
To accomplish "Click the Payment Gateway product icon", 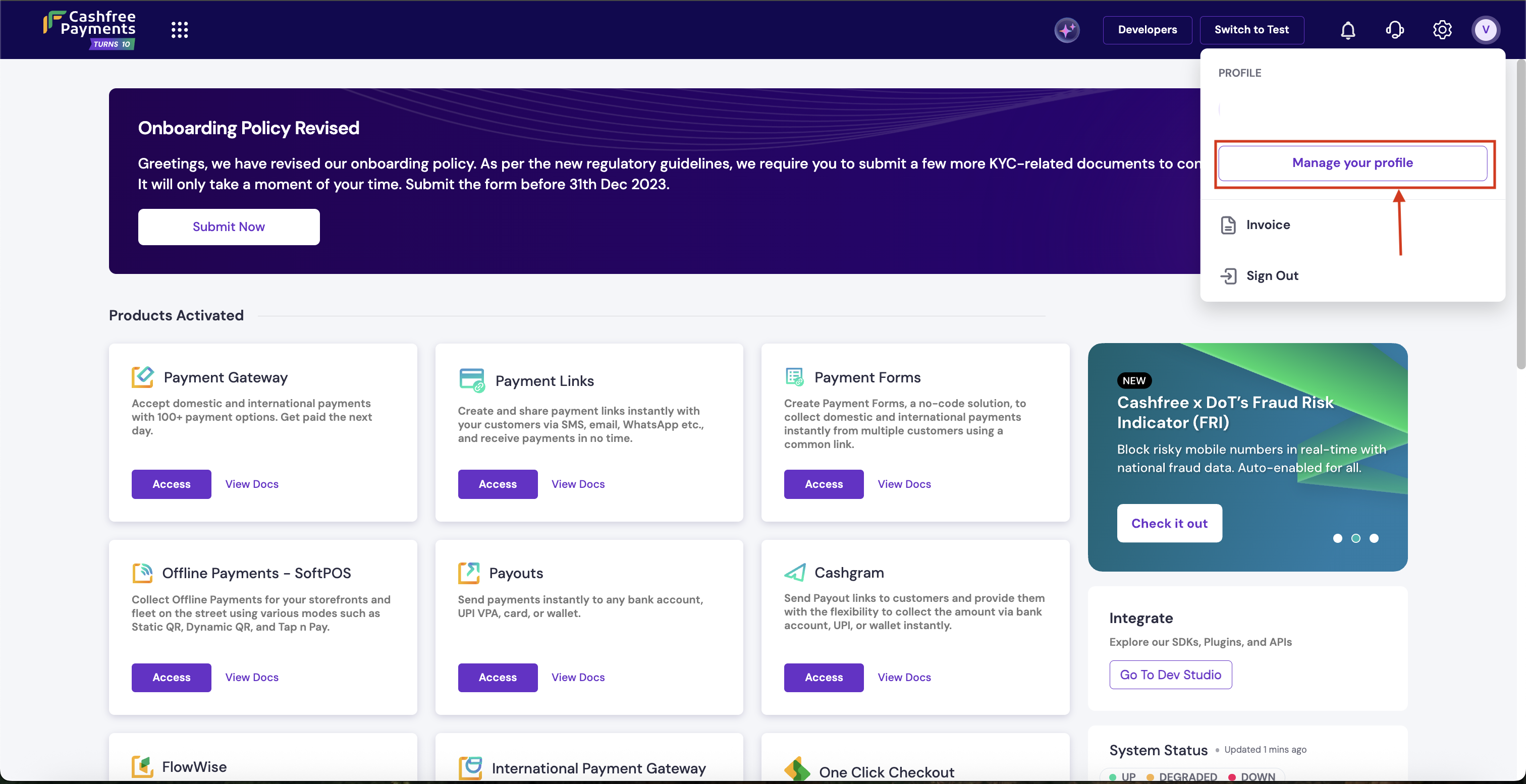I will coord(142,377).
